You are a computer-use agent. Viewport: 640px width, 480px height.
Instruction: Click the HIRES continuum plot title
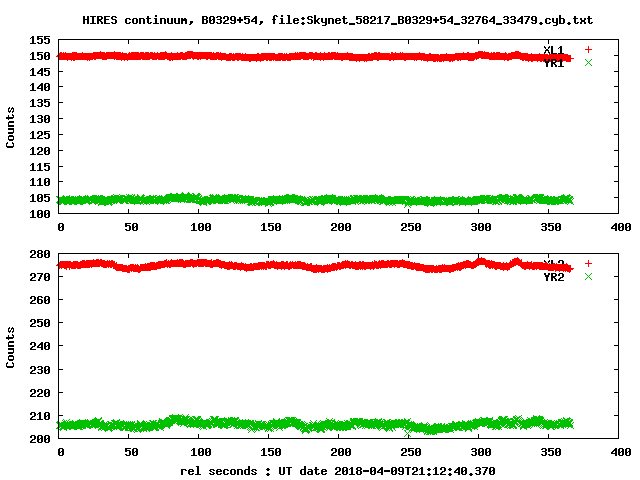pyautogui.click(x=338, y=20)
